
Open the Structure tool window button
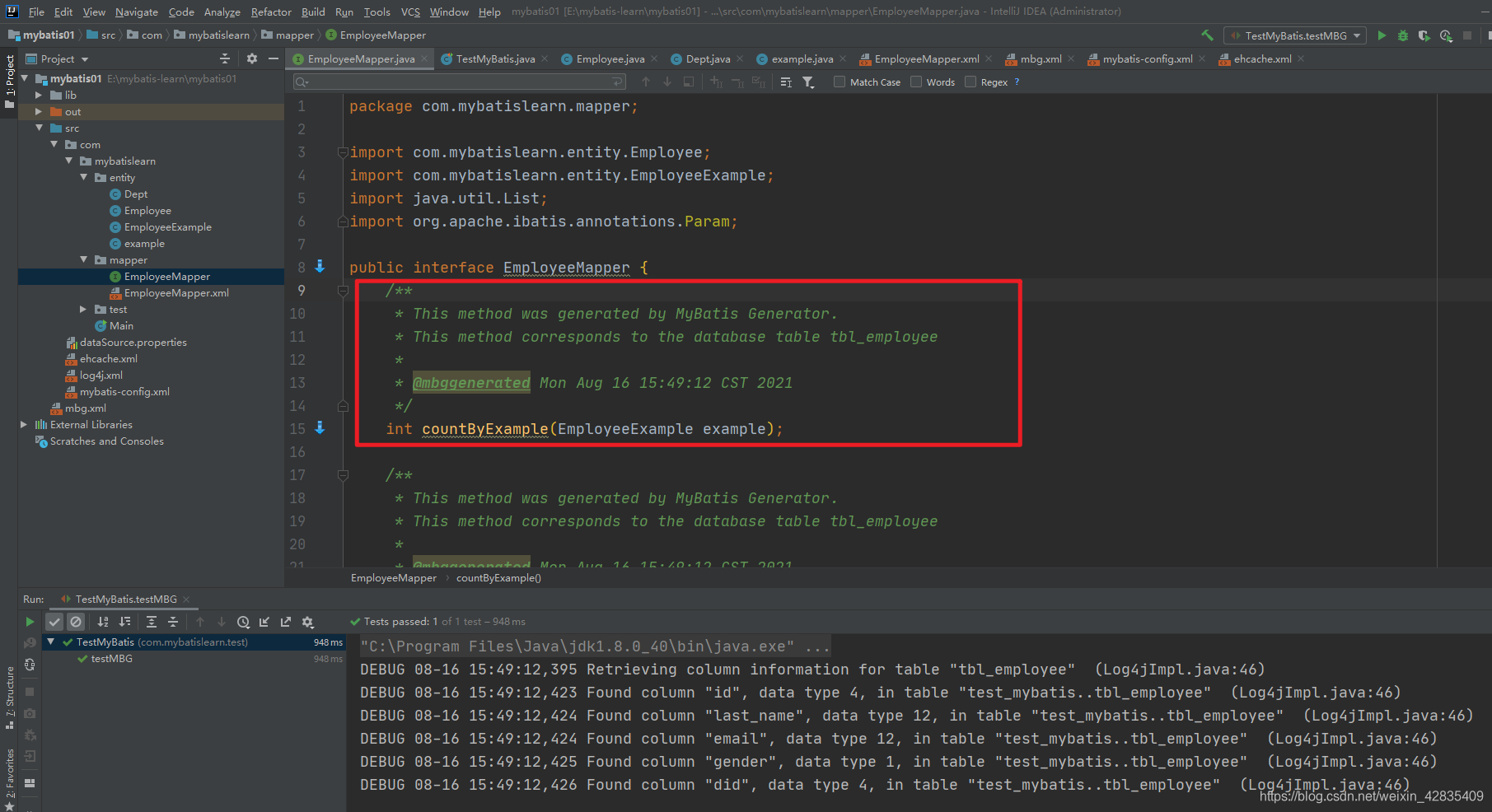(10, 698)
